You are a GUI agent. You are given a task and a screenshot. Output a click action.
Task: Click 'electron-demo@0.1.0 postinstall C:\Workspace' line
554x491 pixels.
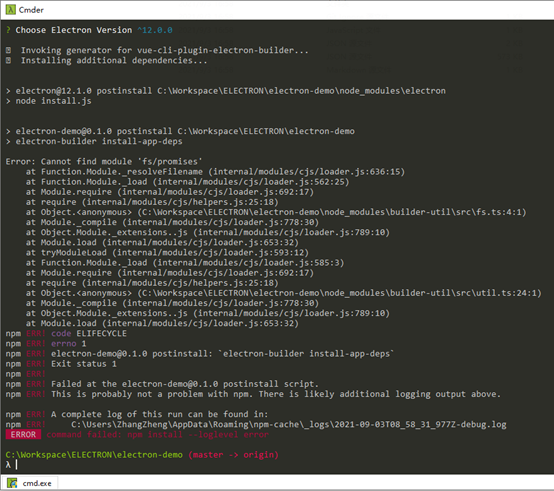pyautogui.click(x=180, y=131)
